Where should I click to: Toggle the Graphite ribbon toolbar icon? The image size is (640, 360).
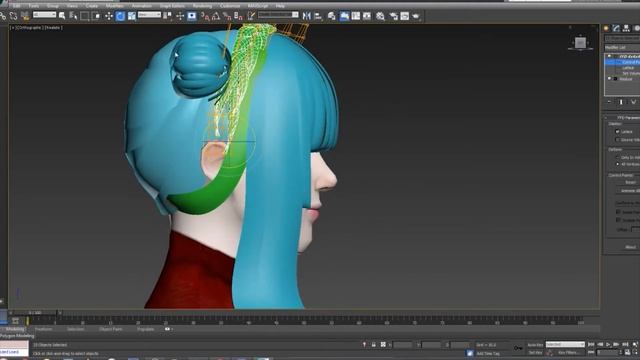[x=344, y=16]
